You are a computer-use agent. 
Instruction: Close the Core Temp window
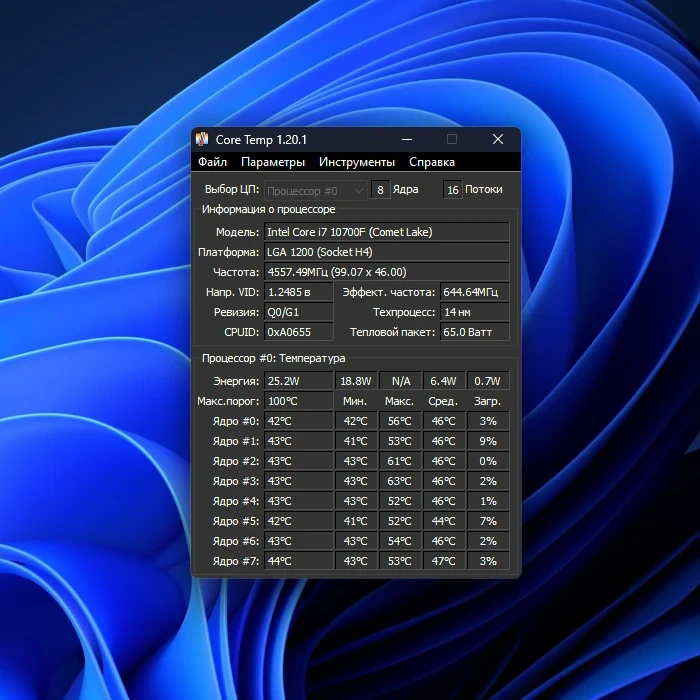pos(498,139)
